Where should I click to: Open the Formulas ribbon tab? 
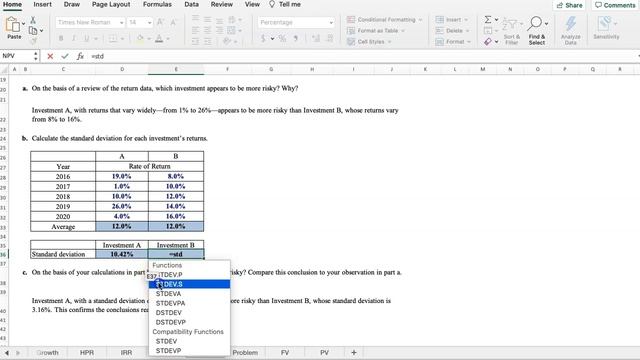click(x=157, y=4)
